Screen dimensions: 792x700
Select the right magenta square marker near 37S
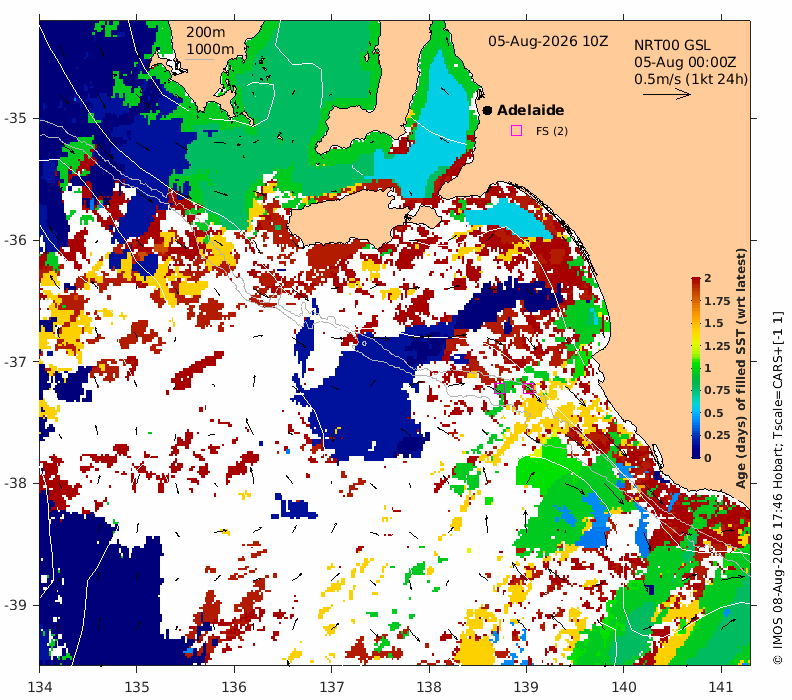pos(528,388)
